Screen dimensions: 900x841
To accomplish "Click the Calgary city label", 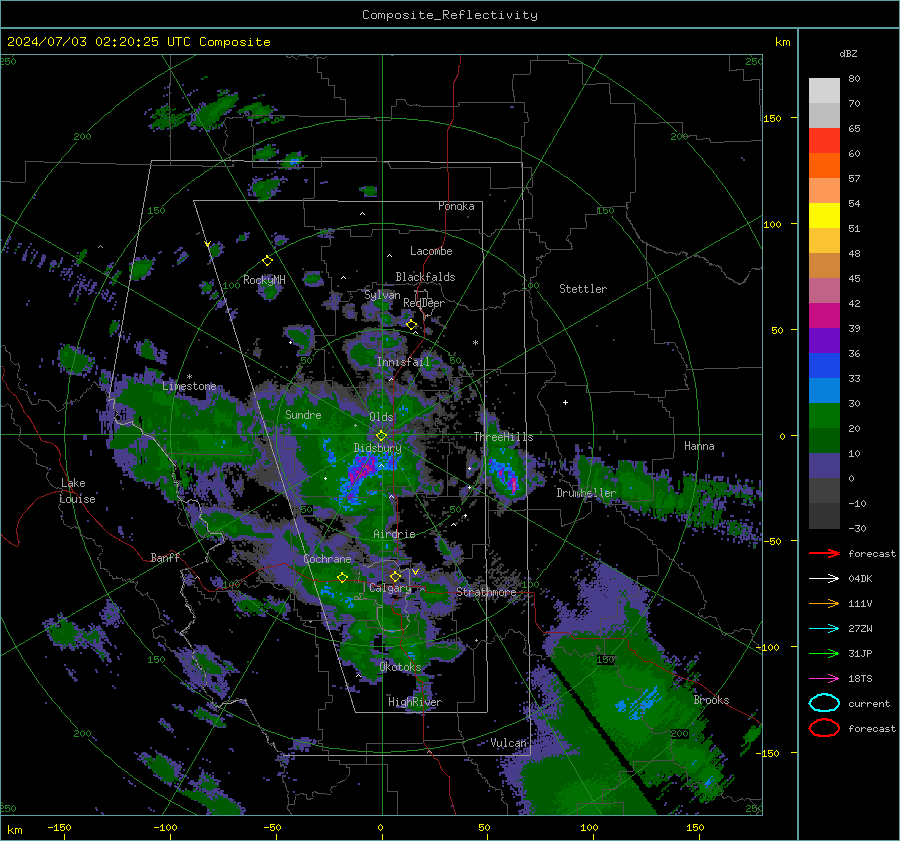I will pos(390,588).
